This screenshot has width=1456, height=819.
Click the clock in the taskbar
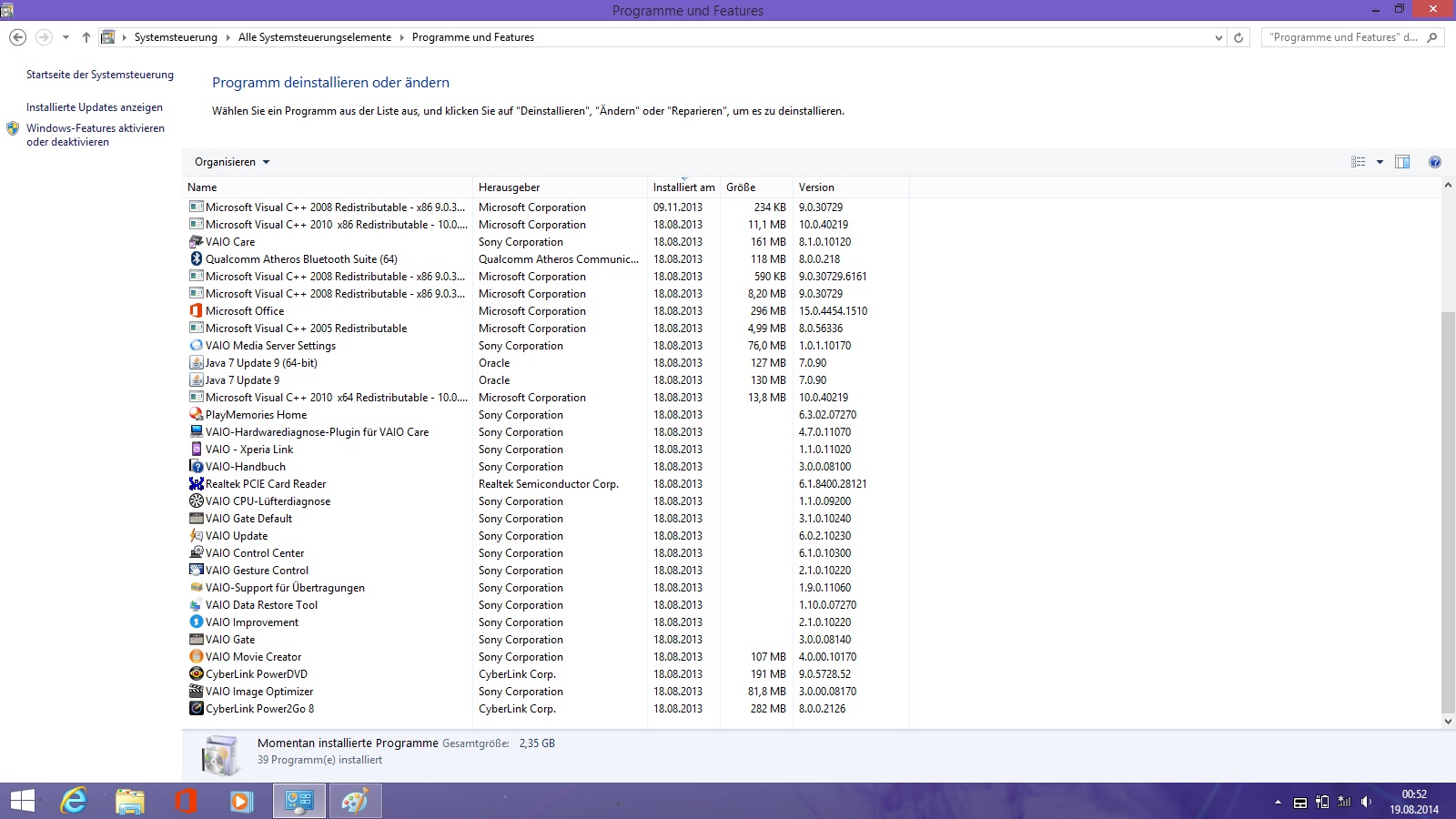click(1414, 802)
